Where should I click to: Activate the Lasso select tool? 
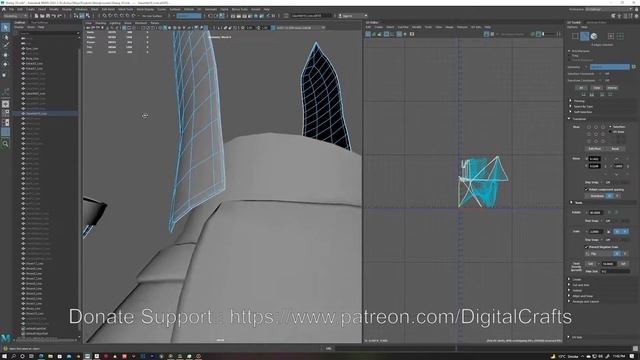(5, 37)
